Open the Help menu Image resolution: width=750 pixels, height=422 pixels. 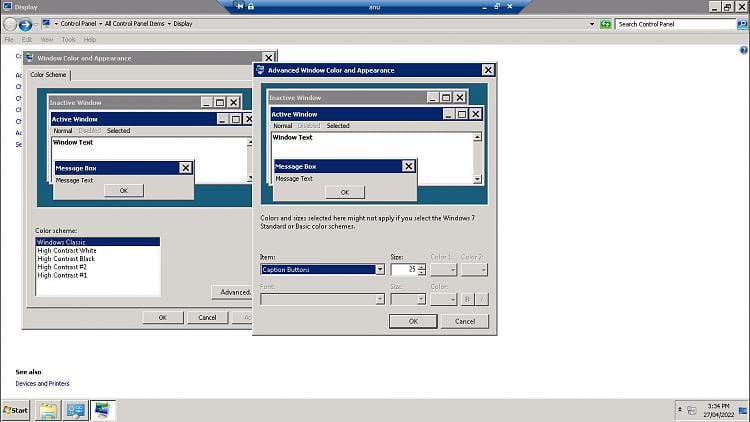tap(90, 40)
